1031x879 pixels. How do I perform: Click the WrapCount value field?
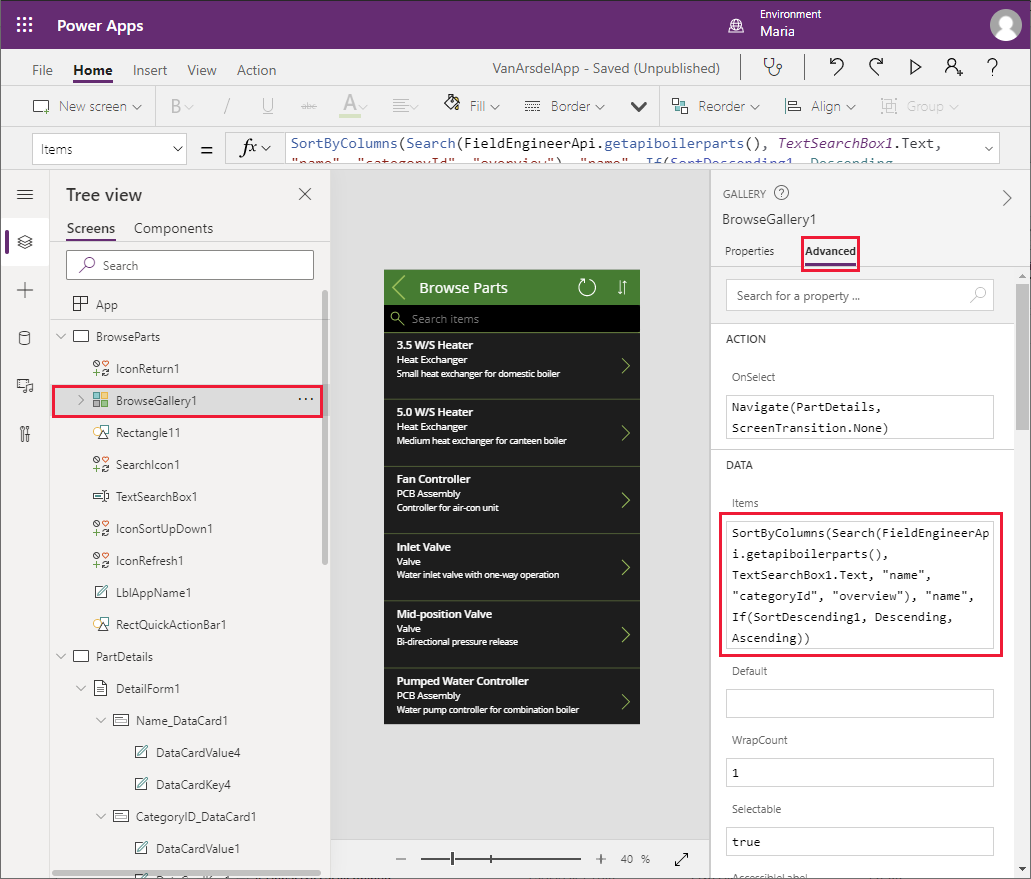[x=859, y=772]
